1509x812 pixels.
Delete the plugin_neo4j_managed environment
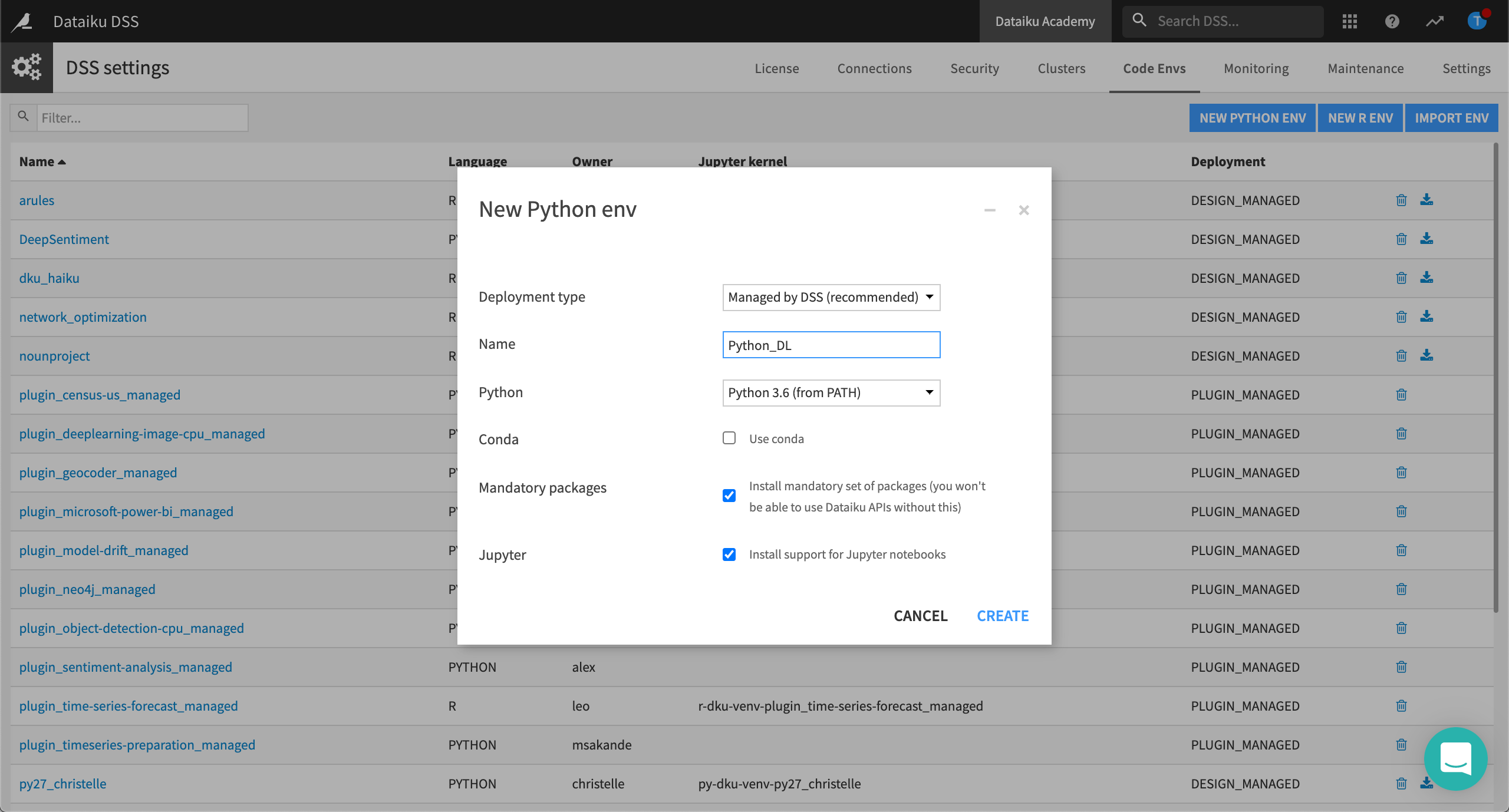pyautogui.click(x=1402, y=589)
